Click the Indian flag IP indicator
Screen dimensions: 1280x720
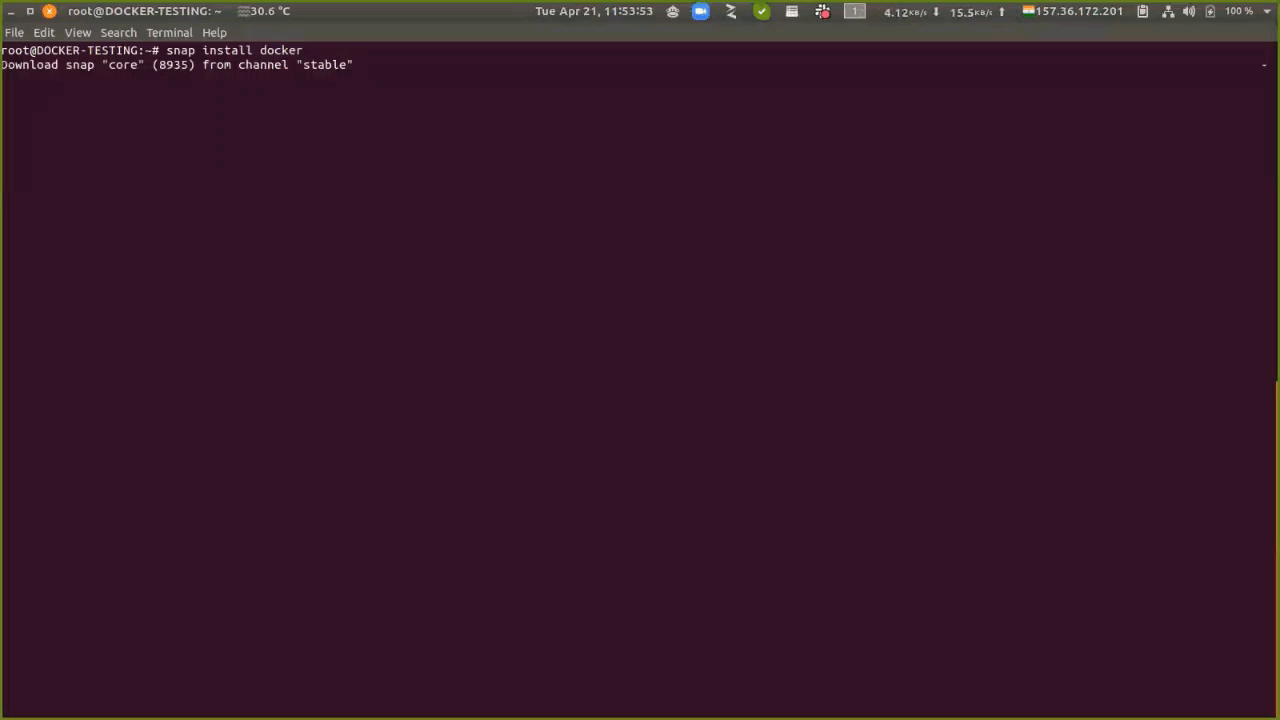[x=1072, y=11]
